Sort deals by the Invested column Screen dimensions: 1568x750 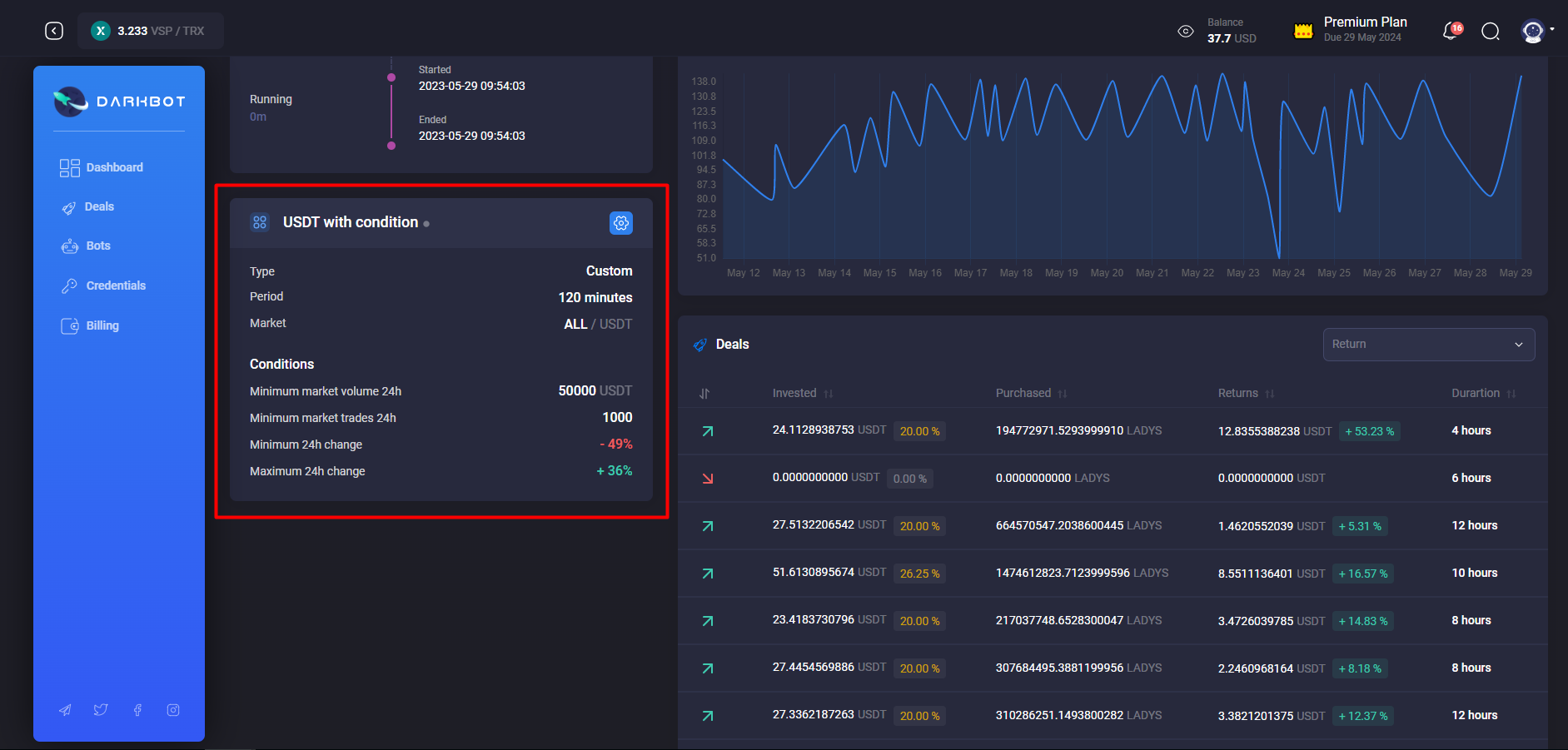tap(829, 392)
